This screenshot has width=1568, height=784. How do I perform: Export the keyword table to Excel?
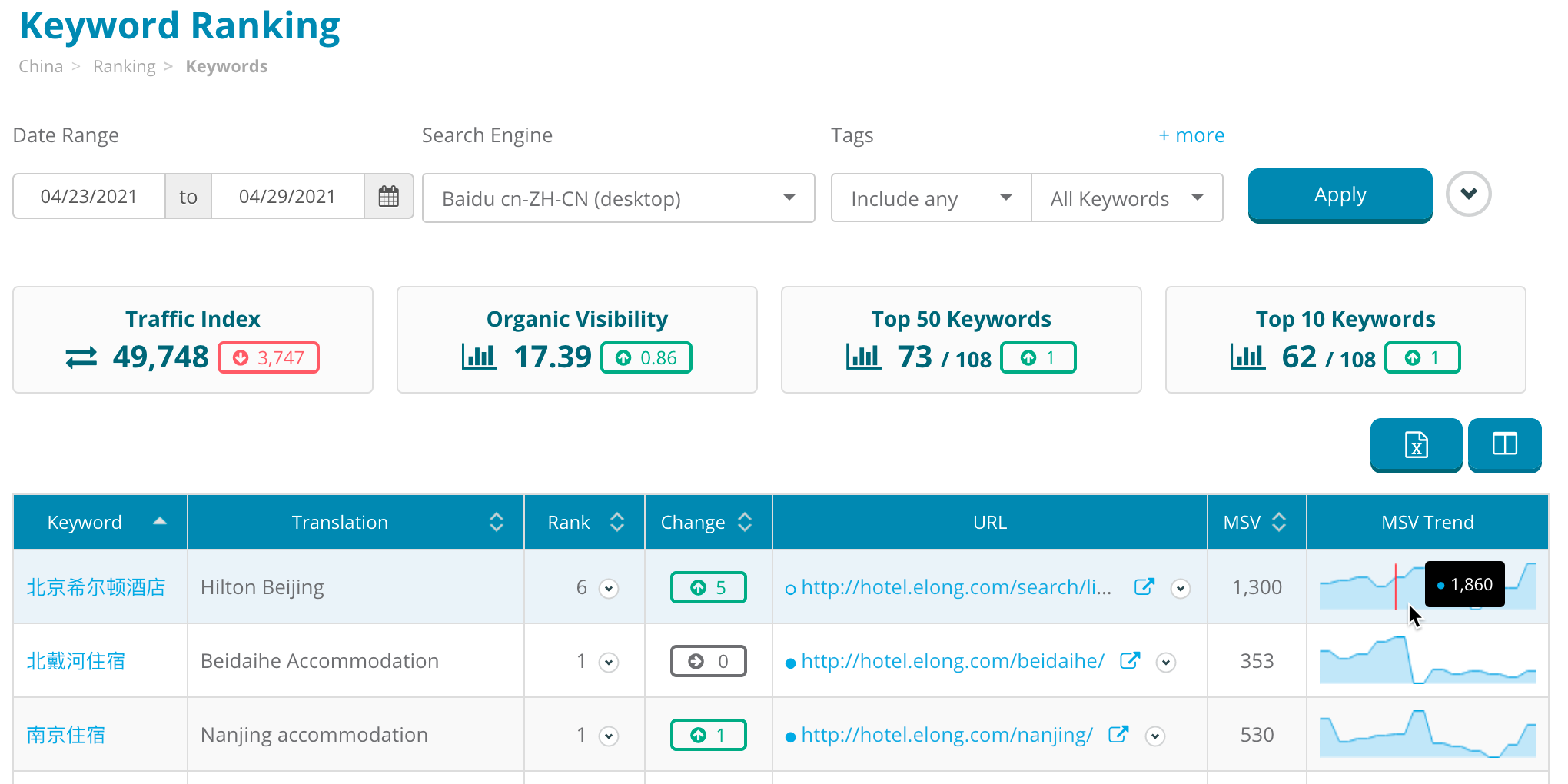[1416, 445]
